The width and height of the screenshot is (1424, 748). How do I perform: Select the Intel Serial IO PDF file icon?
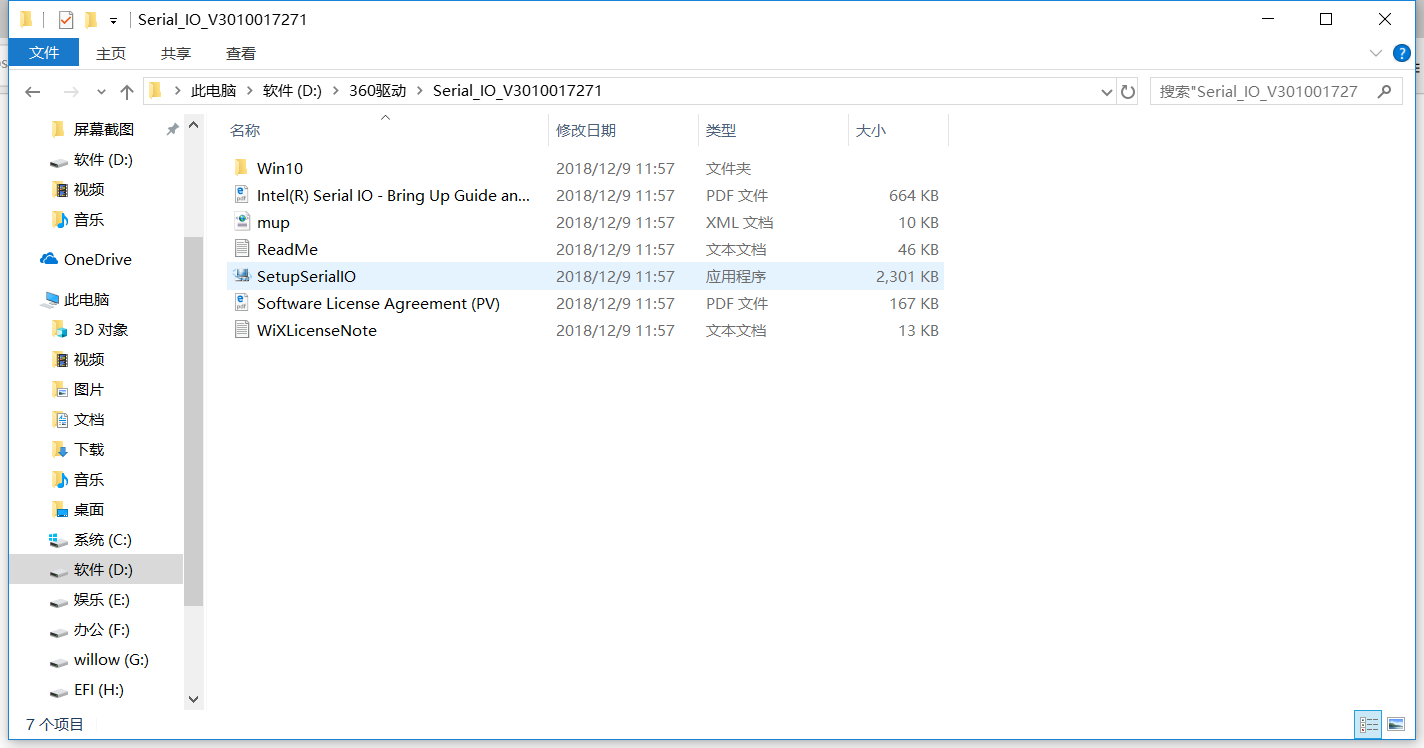[x=241, y=195]
